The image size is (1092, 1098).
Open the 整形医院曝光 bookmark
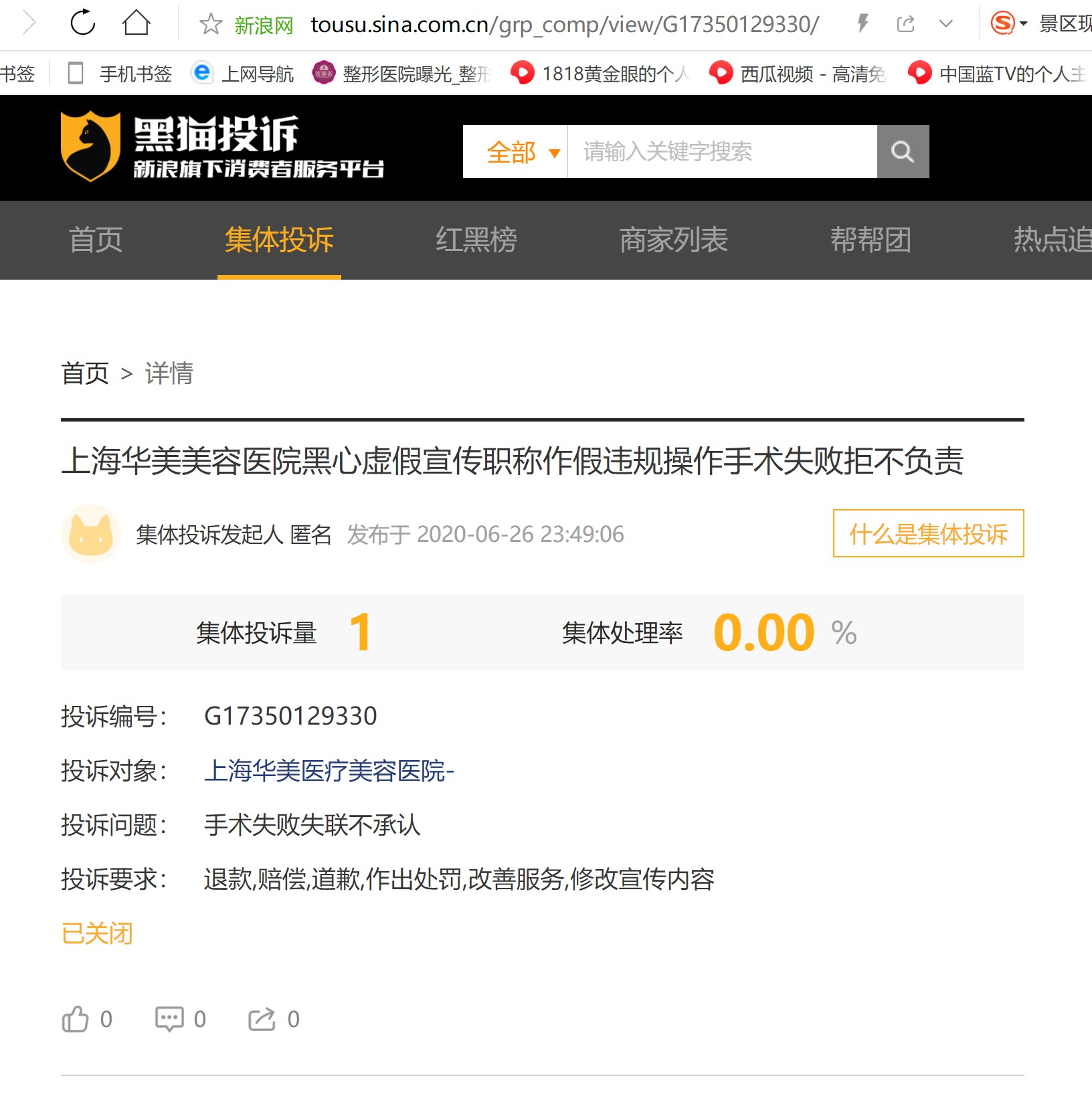pyautogui.click(x=401, y=73)
